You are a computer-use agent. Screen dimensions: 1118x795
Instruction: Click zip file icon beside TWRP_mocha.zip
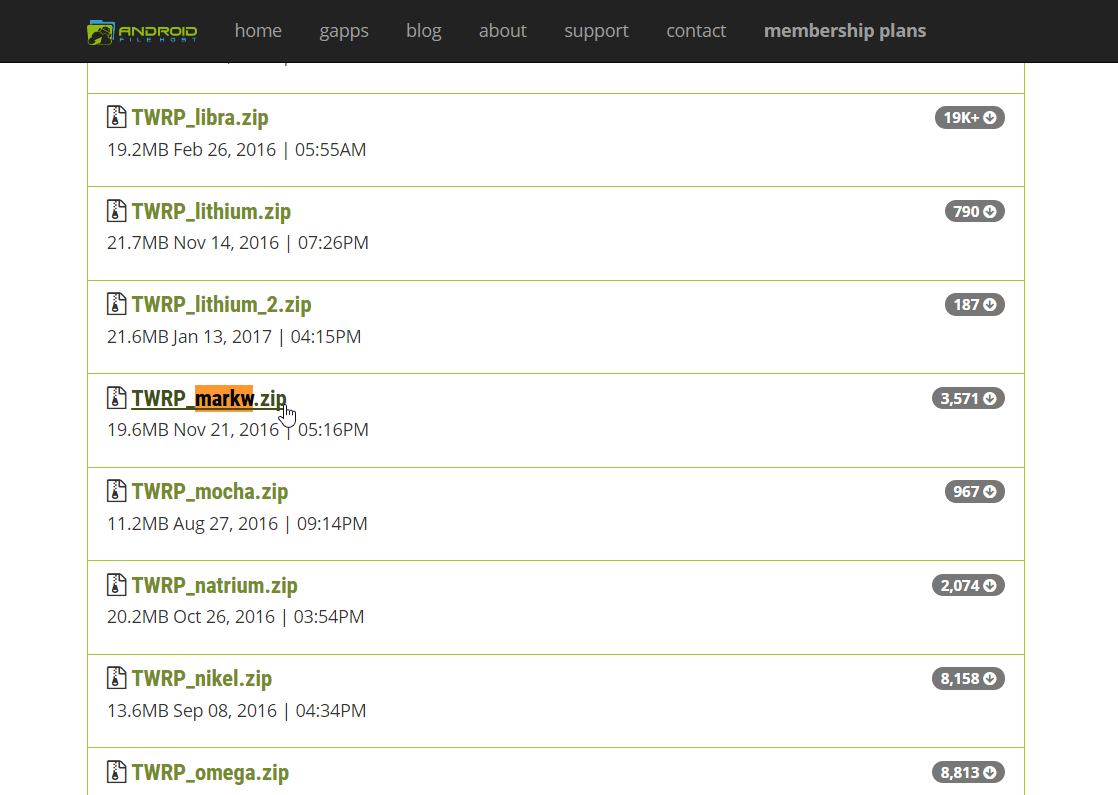[x=116, y=491]
